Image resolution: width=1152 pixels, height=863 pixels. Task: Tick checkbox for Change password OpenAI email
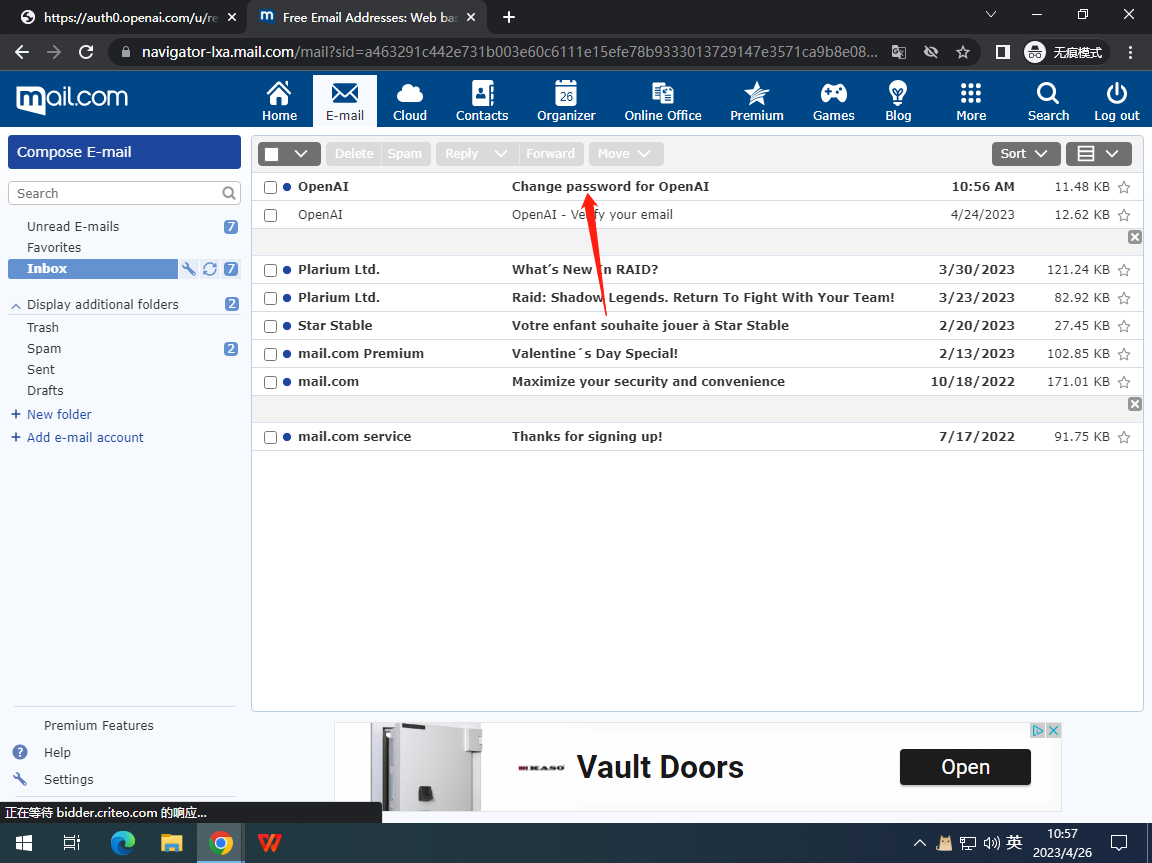270,187
